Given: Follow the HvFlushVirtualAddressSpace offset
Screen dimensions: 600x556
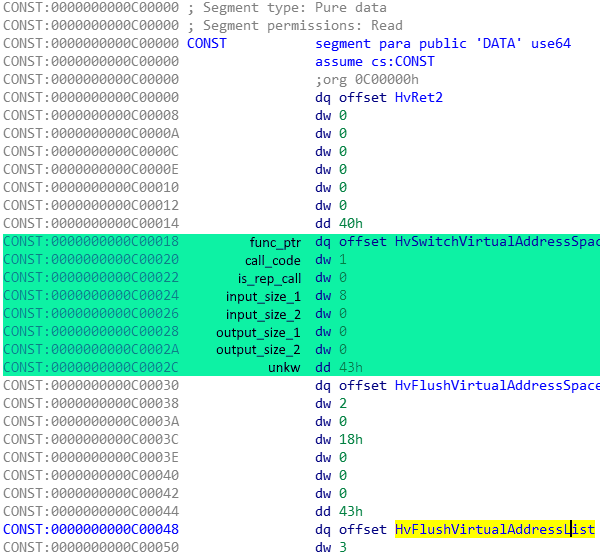Looking at the screenshot, I should pos(497,386).
